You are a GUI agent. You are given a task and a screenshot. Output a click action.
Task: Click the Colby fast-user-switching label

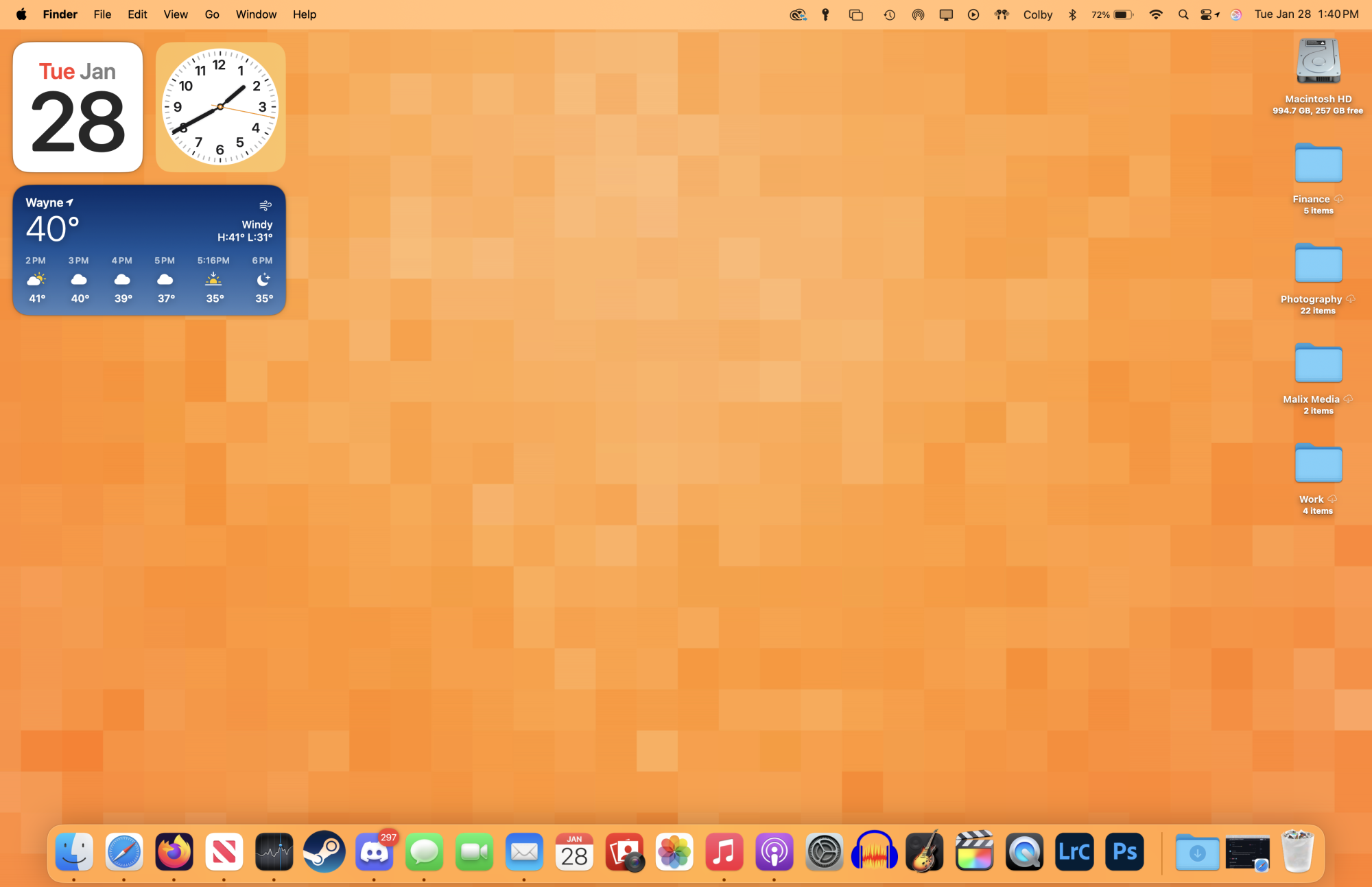1037,14
